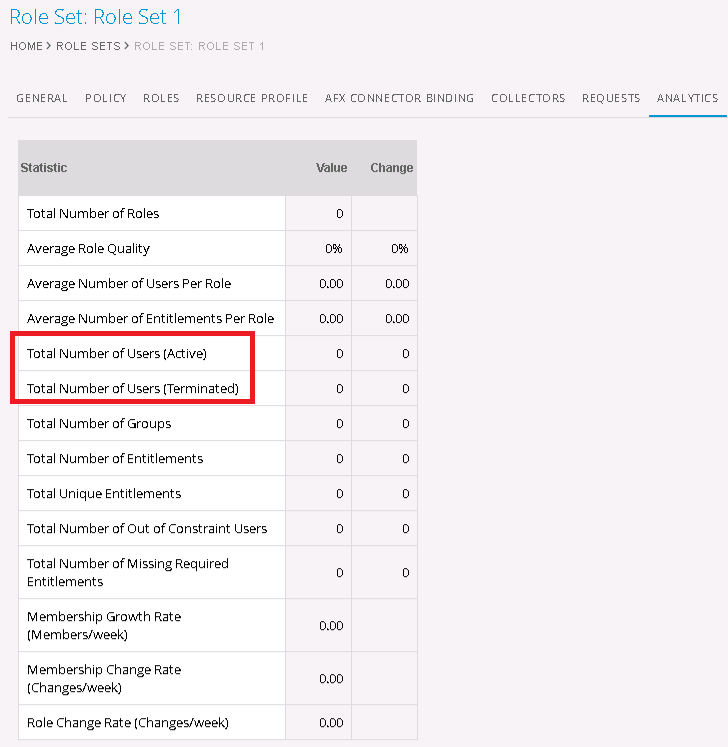Select the Total Number of Groups row

click(x=99, y=423)
